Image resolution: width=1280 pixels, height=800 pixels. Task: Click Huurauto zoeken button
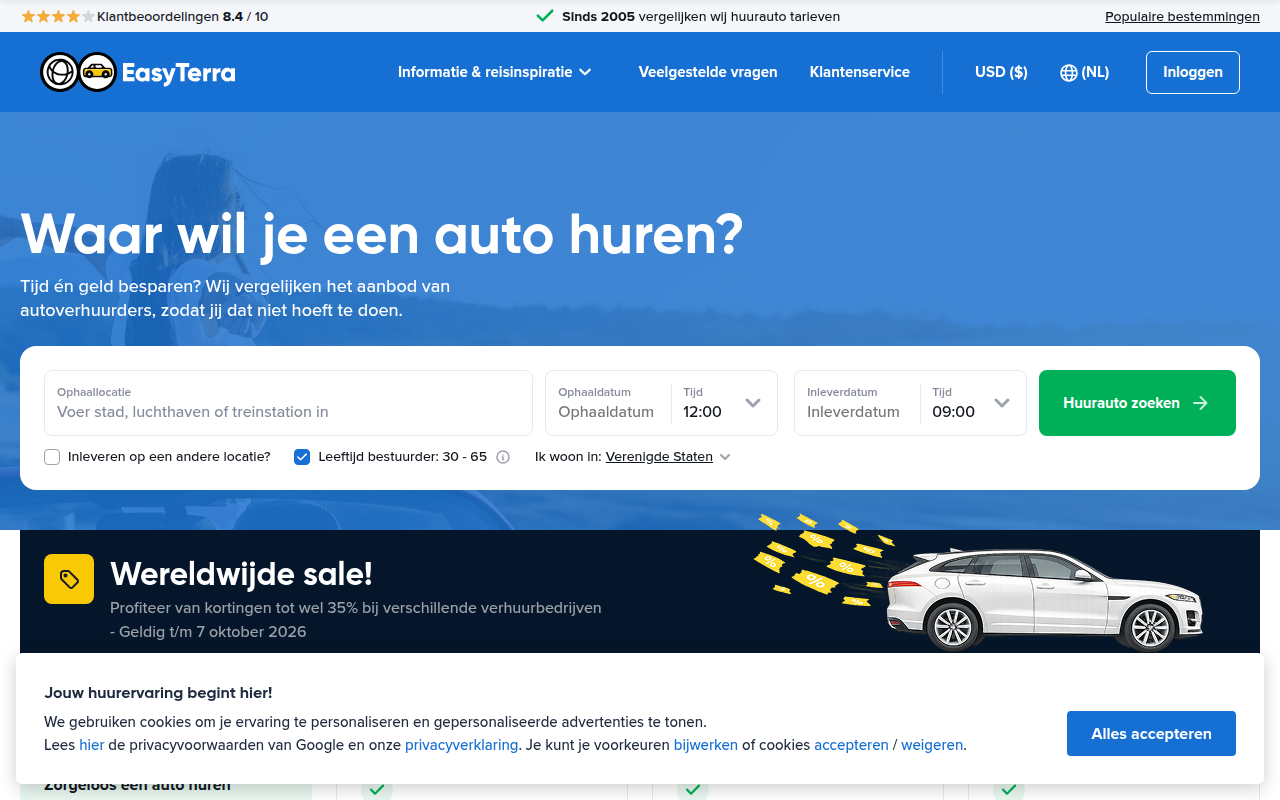click(x=1137, y=403)
